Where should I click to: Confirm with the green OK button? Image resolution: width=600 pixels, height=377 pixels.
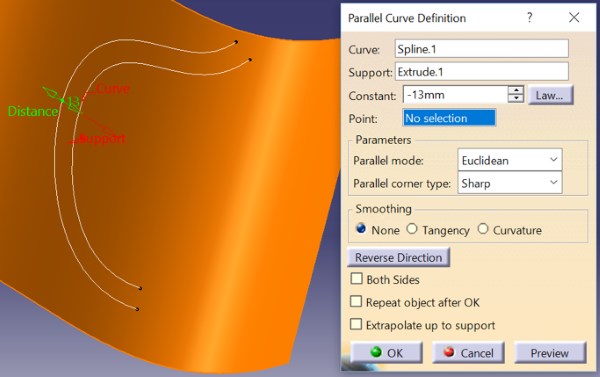tap(386, 353)
